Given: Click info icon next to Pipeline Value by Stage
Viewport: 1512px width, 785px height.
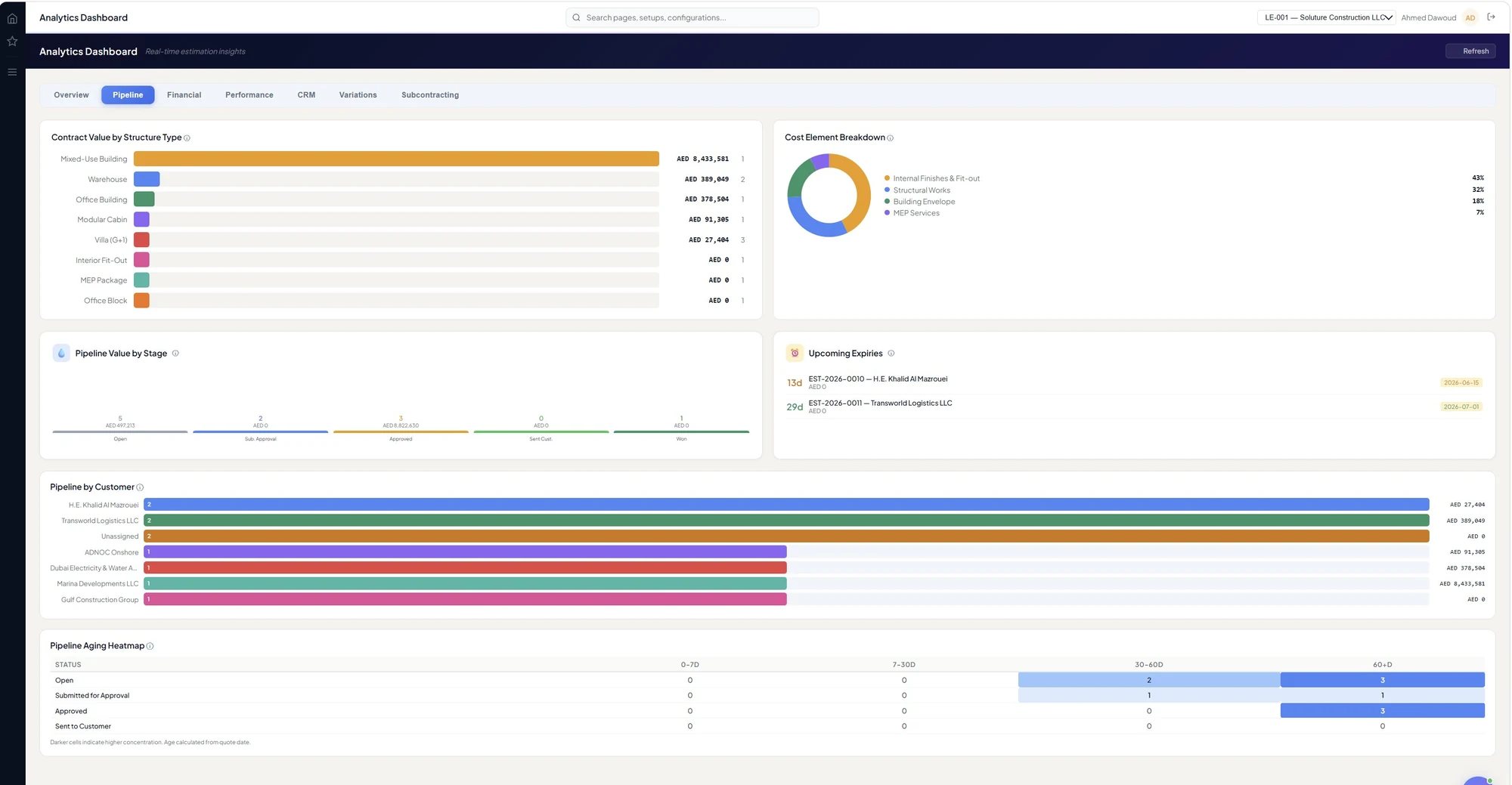Looking at the screenshot, I should [175, 353].
